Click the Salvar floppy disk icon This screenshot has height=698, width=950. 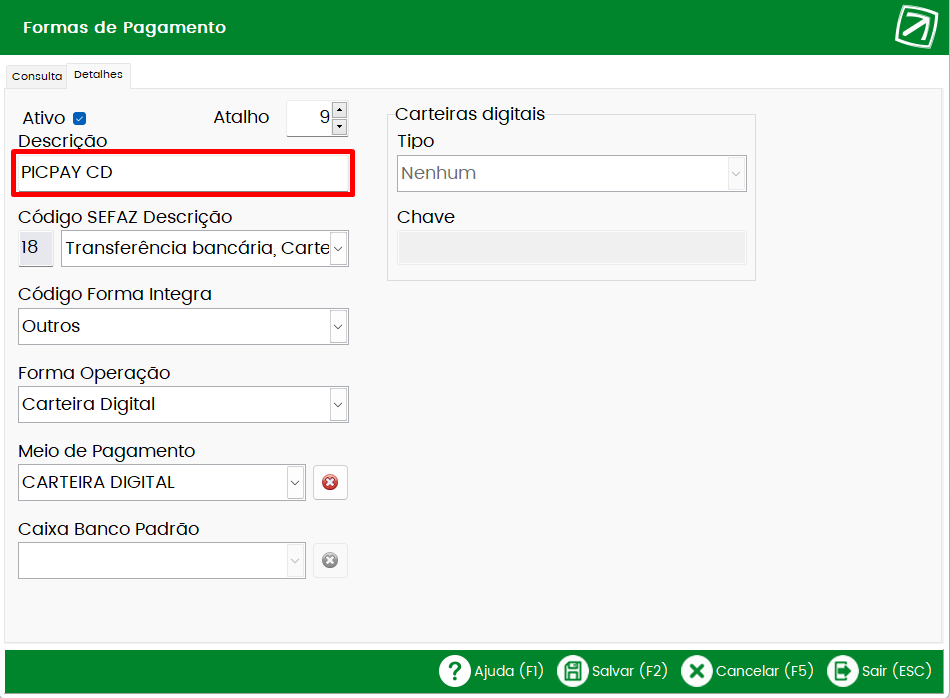click(573, 671)
